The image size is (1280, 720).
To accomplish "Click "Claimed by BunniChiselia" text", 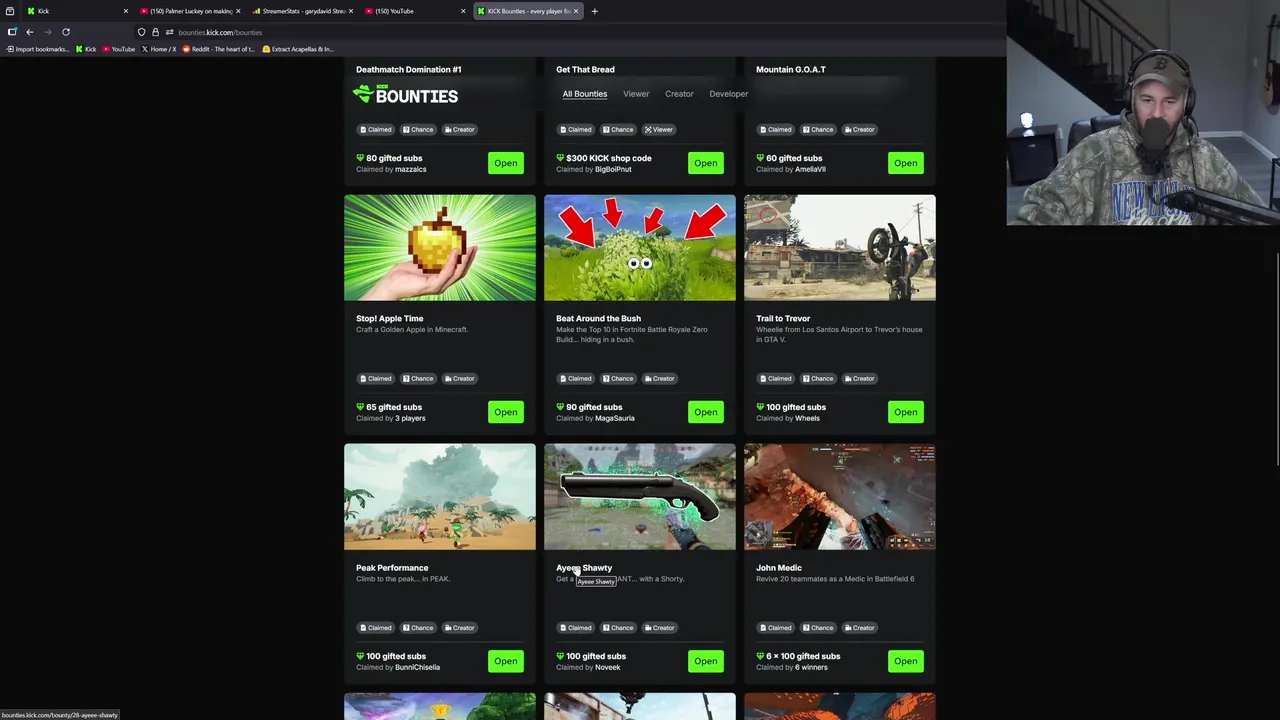I will [x=398, y=667].
